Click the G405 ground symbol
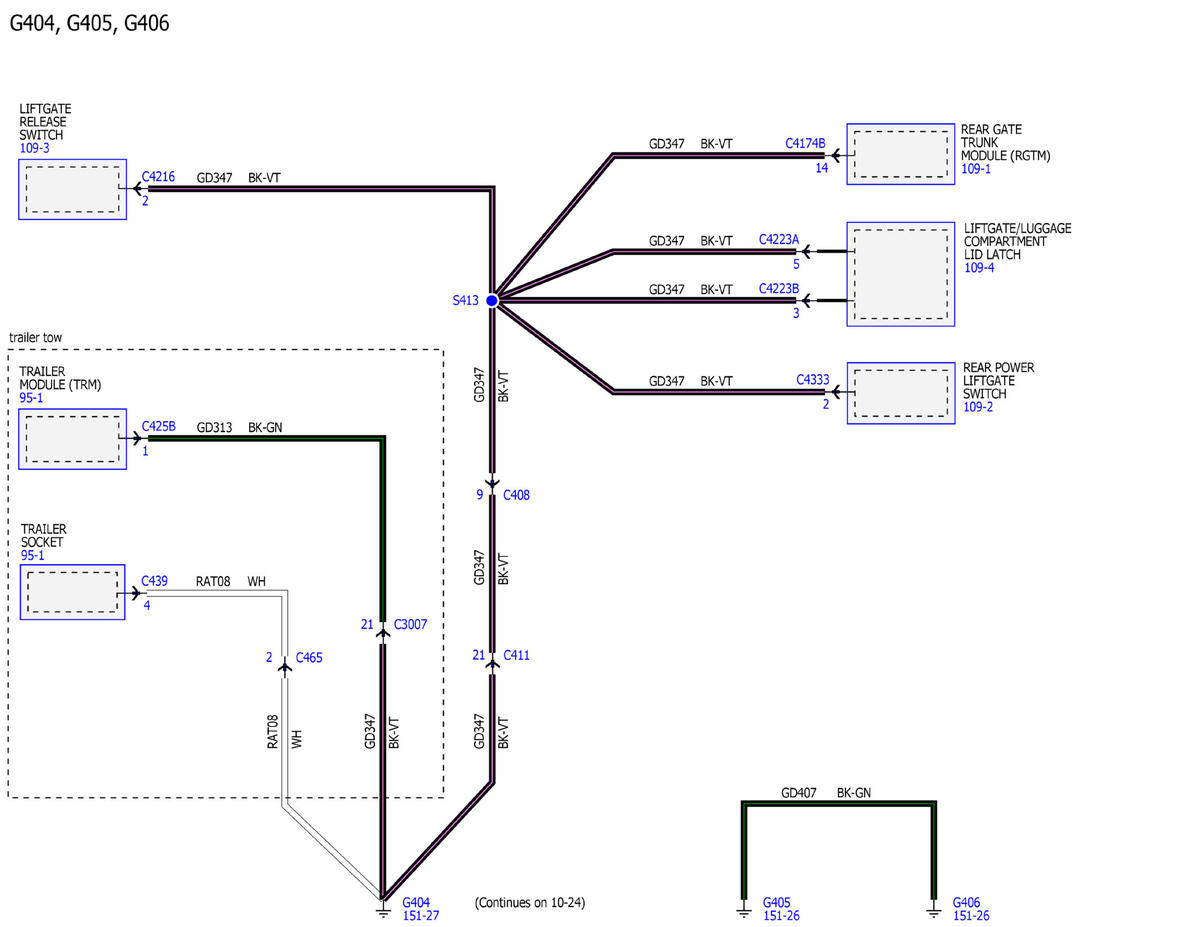 743,908
